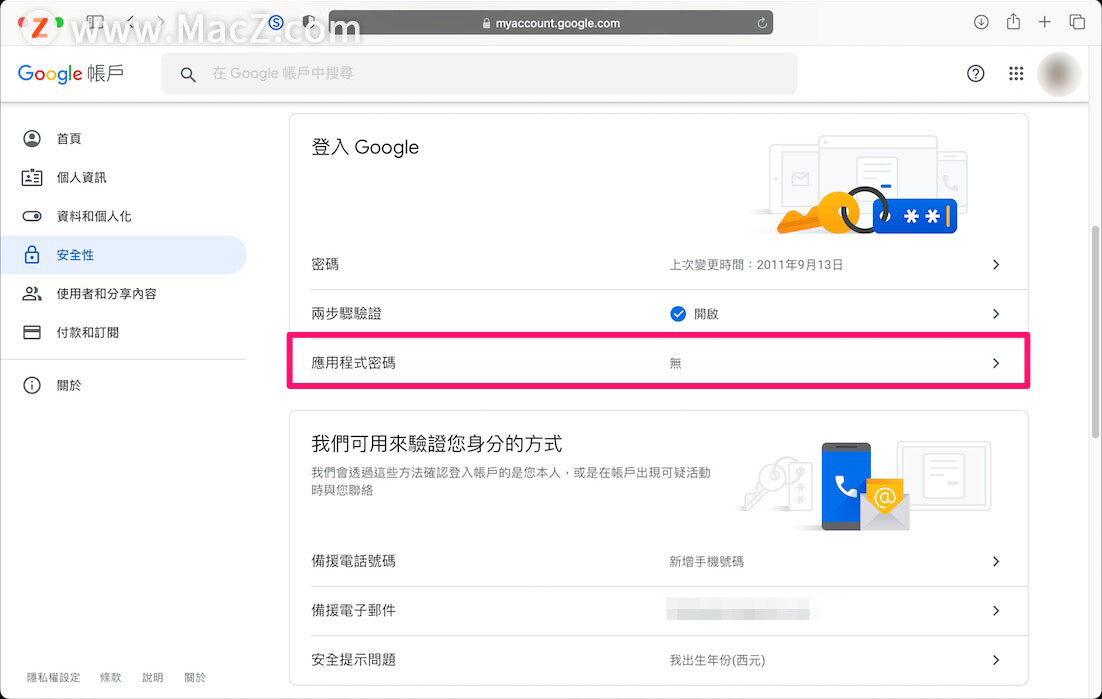The image size is (1102, 699).
Task: Expand chevron on 安全提示問題 row
Action: [996, 660]
